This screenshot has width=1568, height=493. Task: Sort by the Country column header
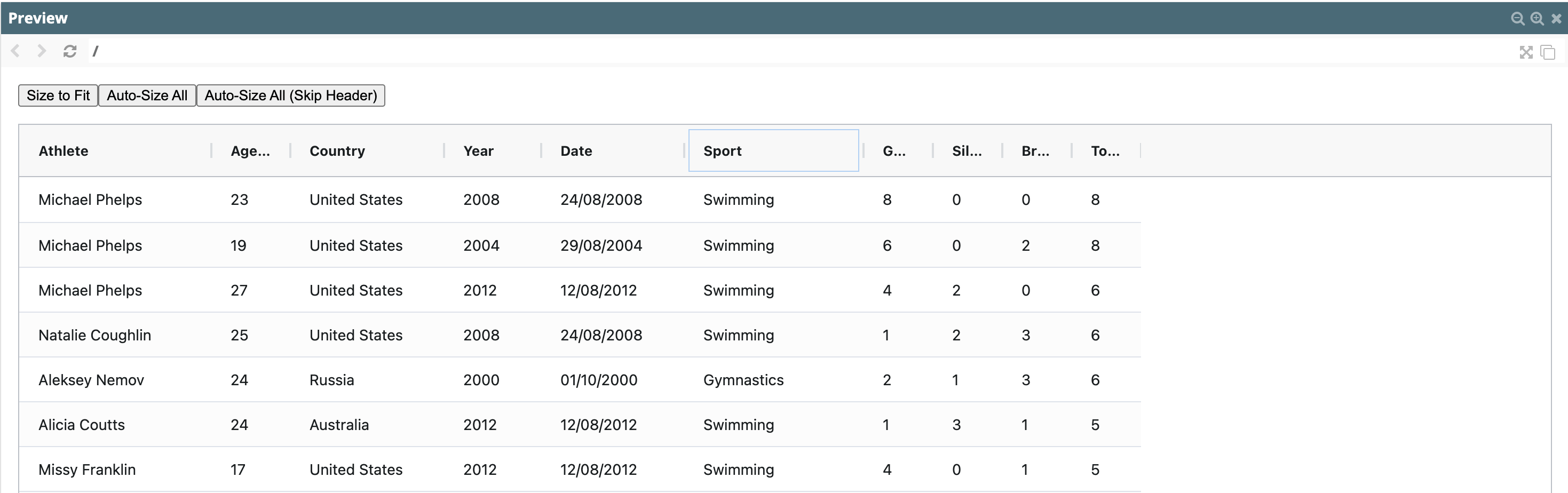click(337, 151)
